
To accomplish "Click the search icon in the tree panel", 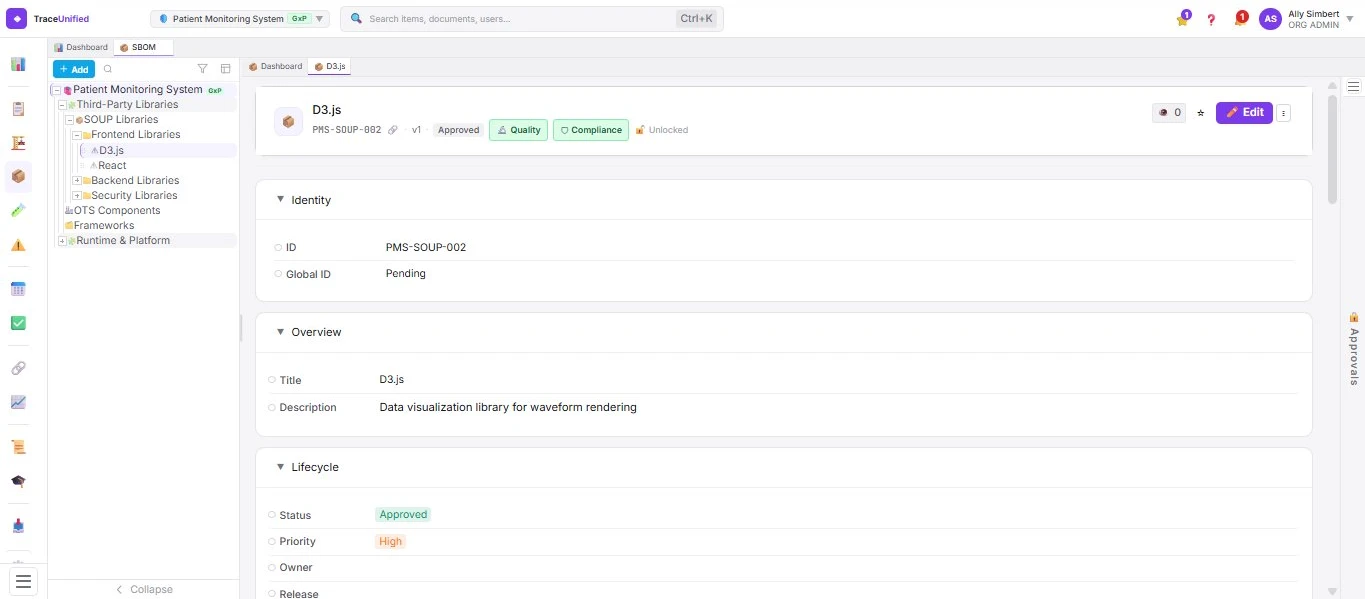I will click(108, 69).
